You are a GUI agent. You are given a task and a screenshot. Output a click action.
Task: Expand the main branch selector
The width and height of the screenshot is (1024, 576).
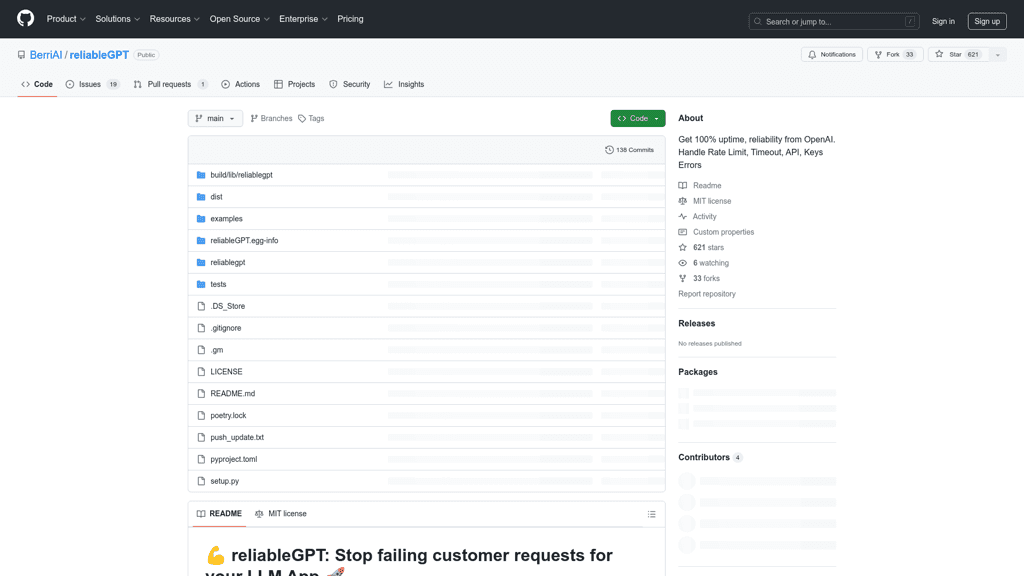(215, 119)
